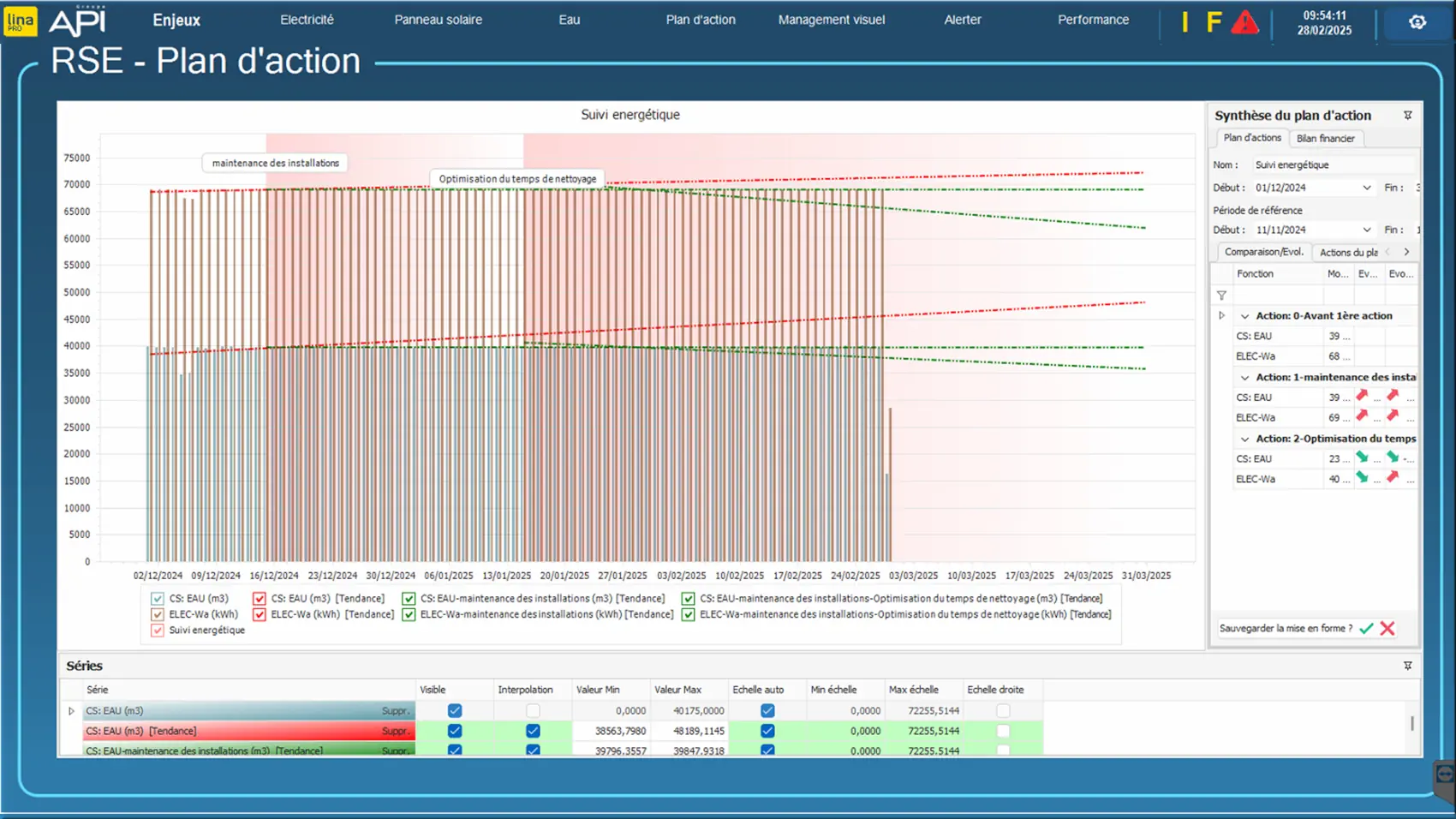Viewport: 1456px width, 819px height.
Task: Click the Nom field containing Suivi énergétique
Action: (x=1332, y=165)
